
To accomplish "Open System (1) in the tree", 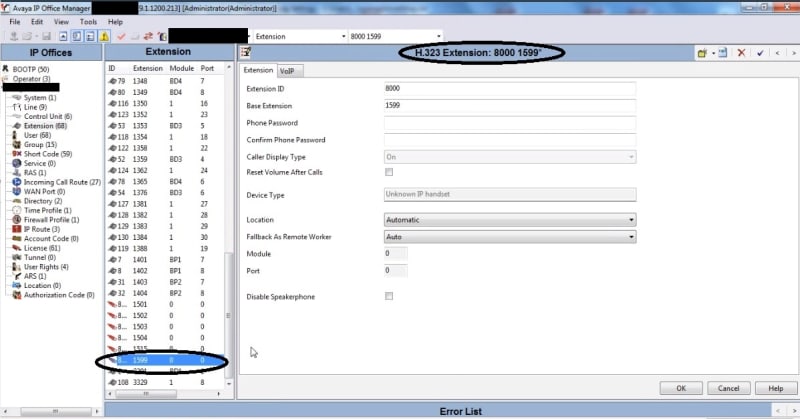I will coord(40,97).
